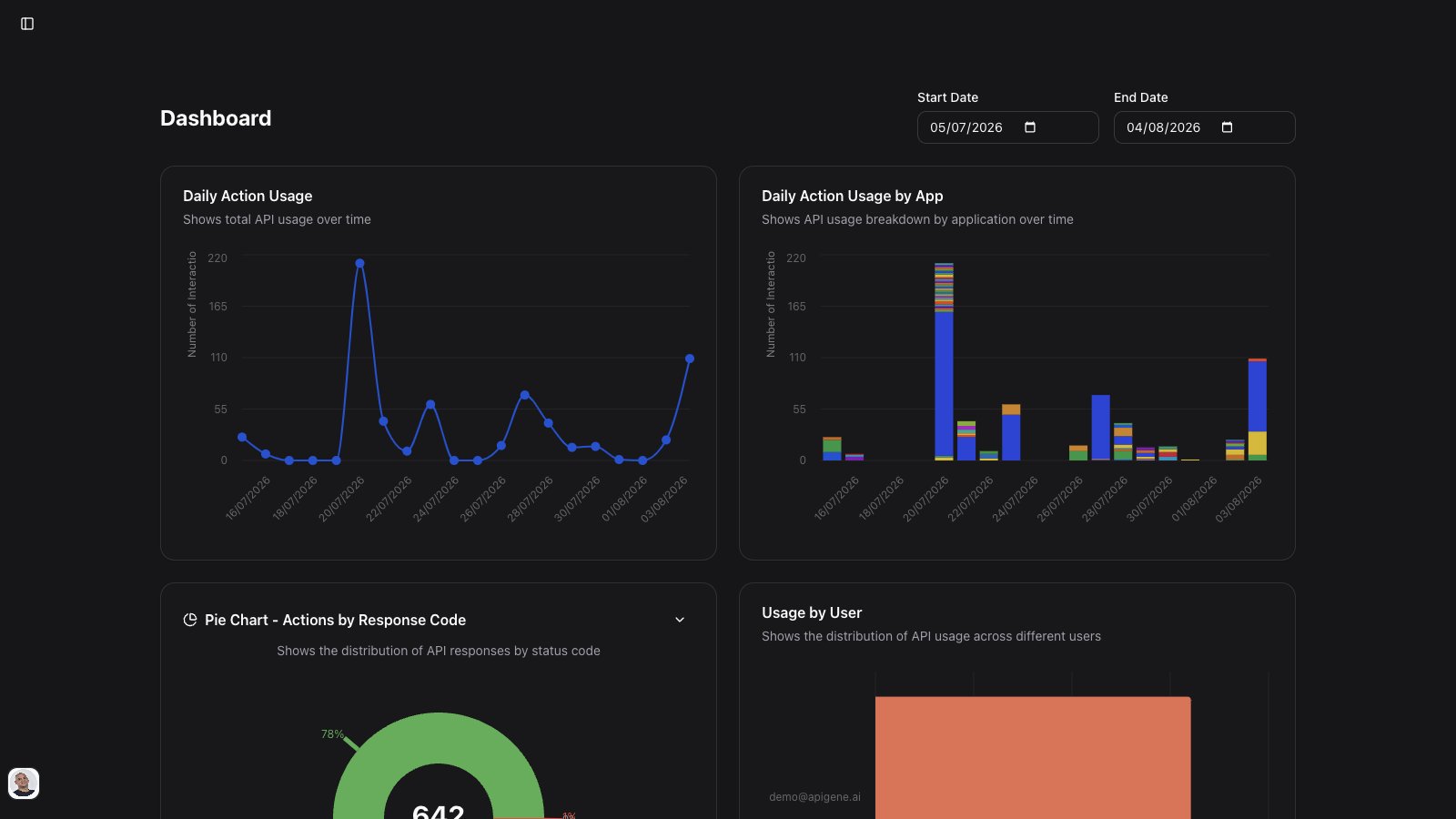Click the green segment of first bar 16/07/2026
Viewport: 1456px width, 819px height.
click(x=832, y=446)
